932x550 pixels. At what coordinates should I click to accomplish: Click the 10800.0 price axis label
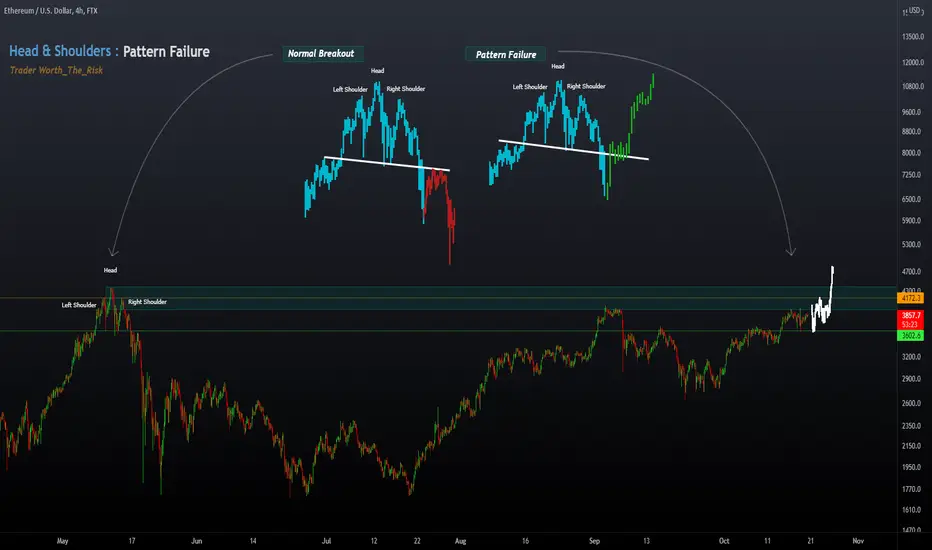(913, 86)
